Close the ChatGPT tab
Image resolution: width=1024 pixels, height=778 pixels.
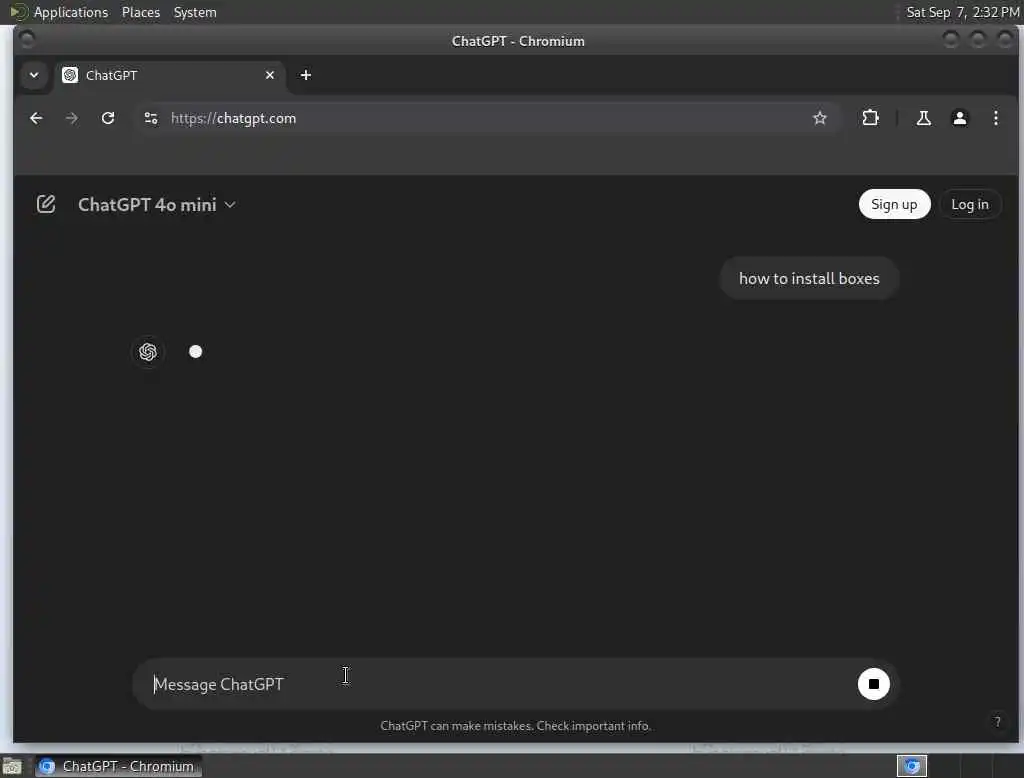click(270, 75)
